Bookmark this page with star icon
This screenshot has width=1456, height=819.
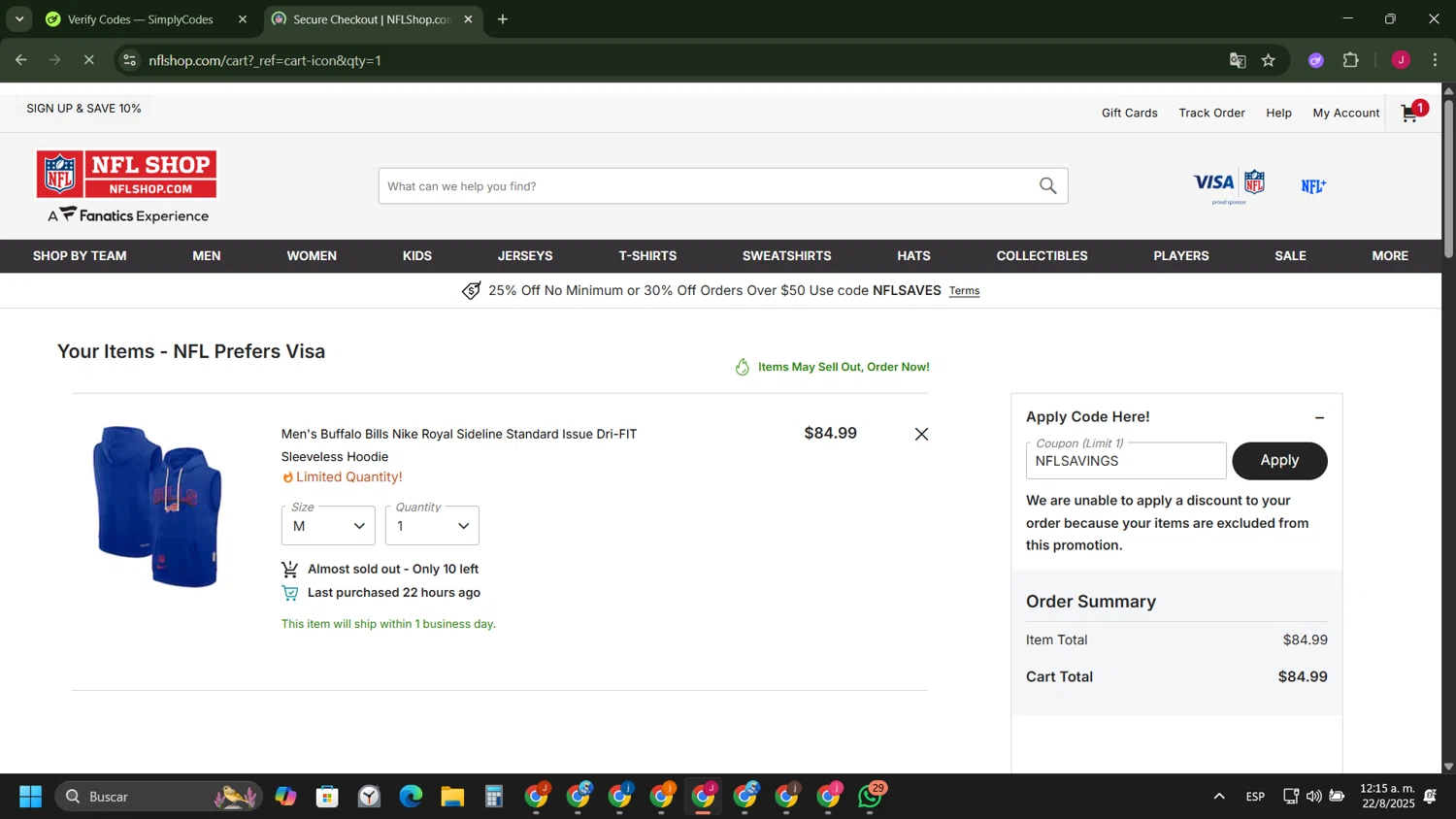point(1268,60)
